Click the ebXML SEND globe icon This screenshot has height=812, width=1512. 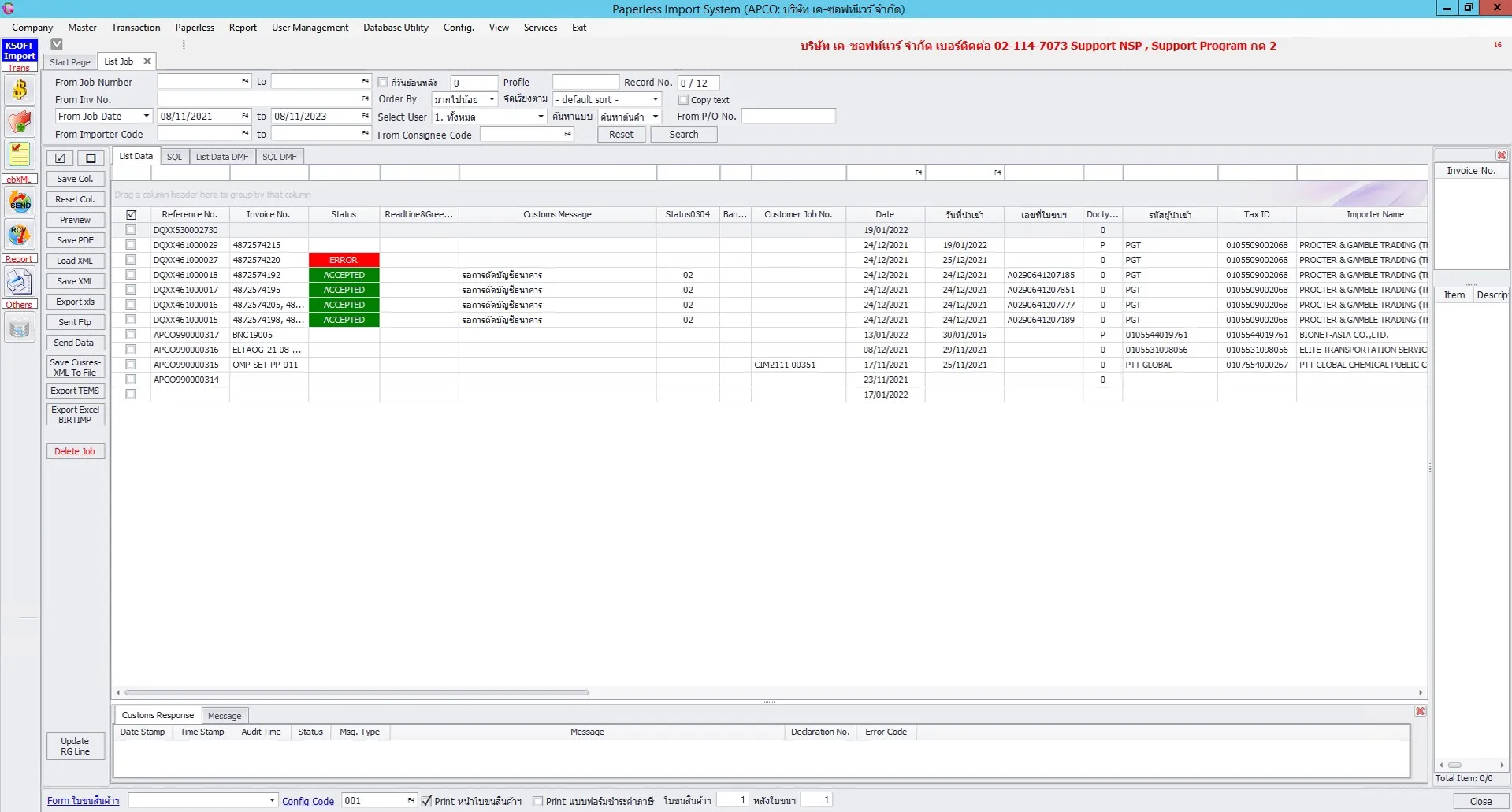coord(19,202)
